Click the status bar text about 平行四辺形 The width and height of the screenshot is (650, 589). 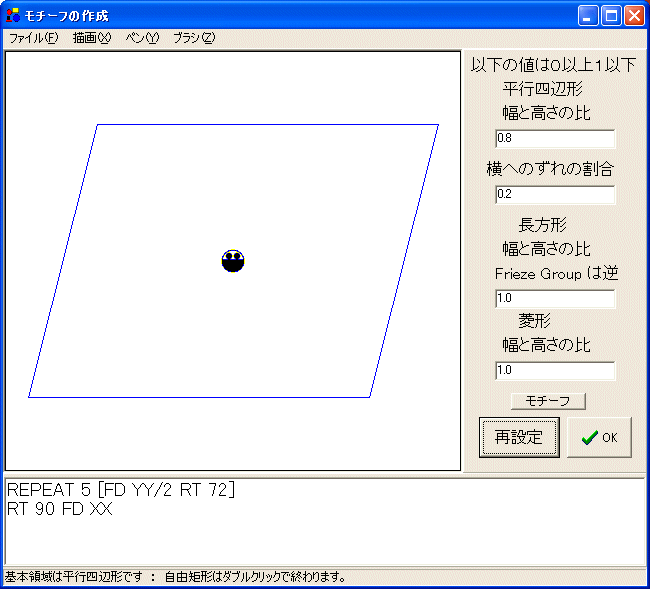tap(175, 577)
